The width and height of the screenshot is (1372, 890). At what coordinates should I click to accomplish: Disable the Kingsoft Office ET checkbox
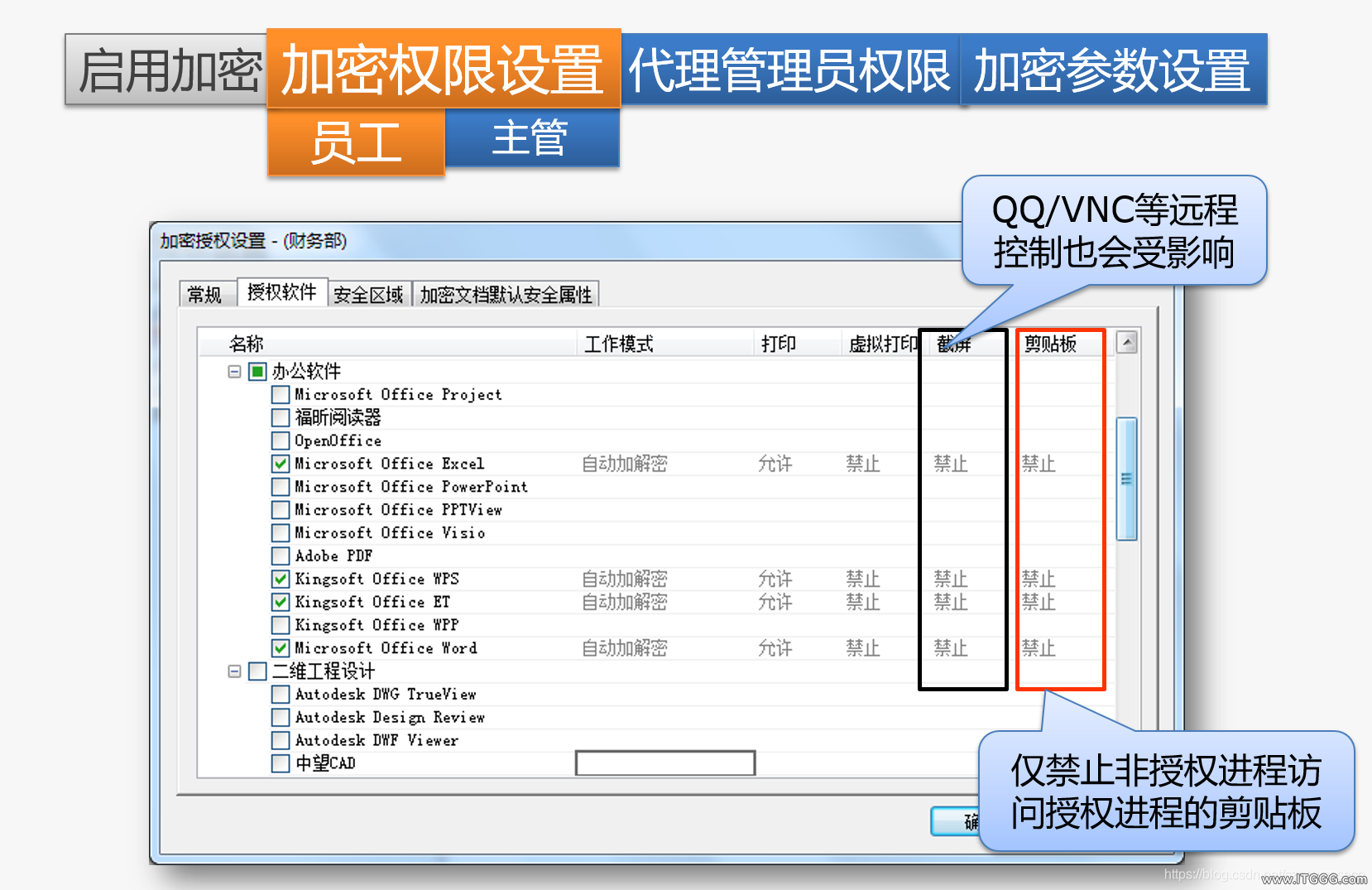(x=281, y=602)
